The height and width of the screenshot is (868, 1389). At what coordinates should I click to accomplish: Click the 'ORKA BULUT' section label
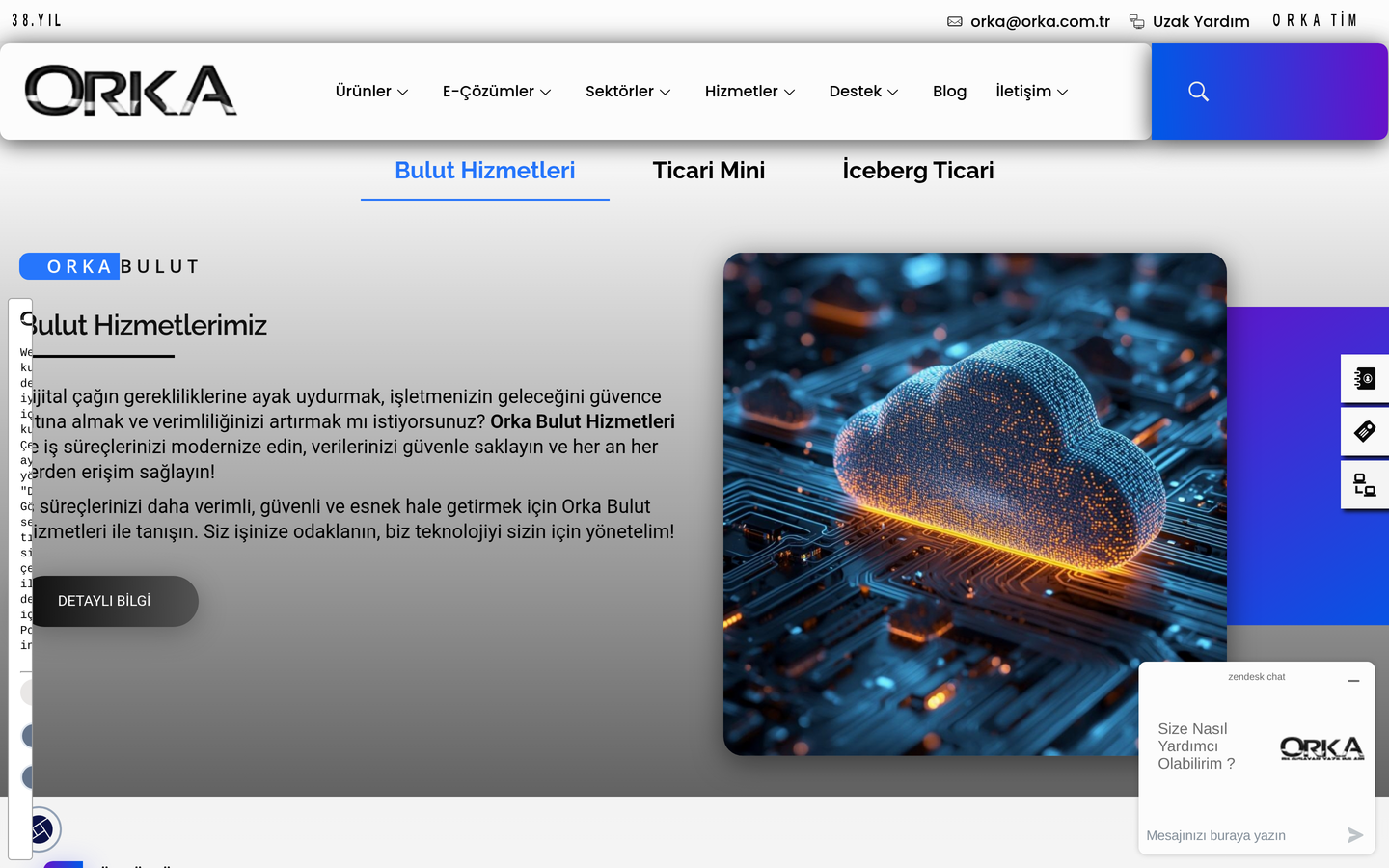(x=110, y=266)
